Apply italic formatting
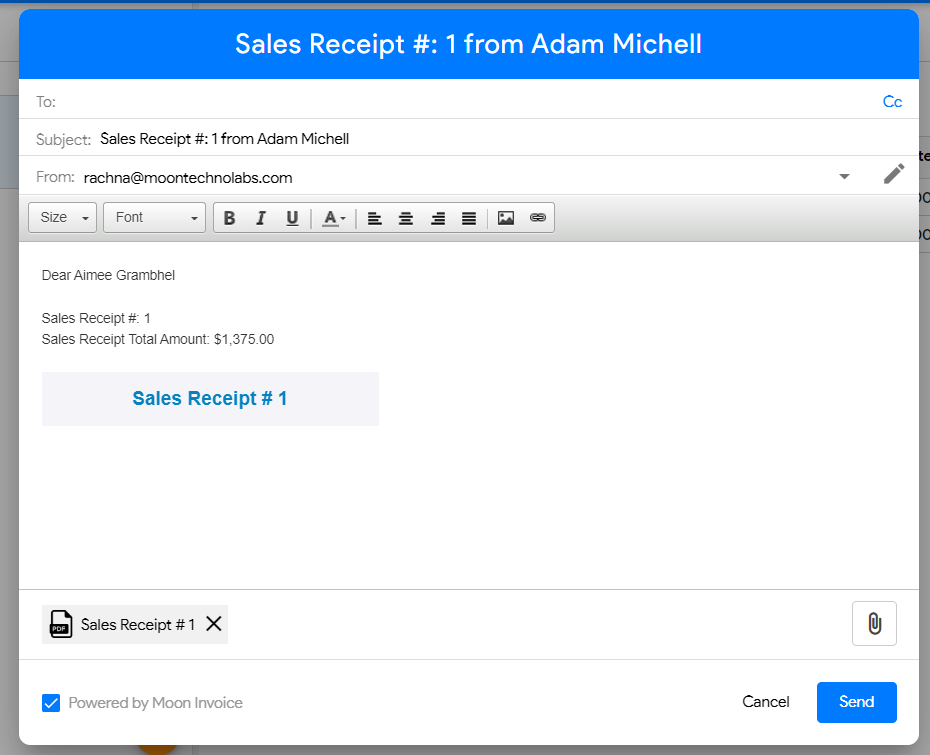Image resolution: width=930 pixels, height=755 pixels. click(x=260, y=218)
